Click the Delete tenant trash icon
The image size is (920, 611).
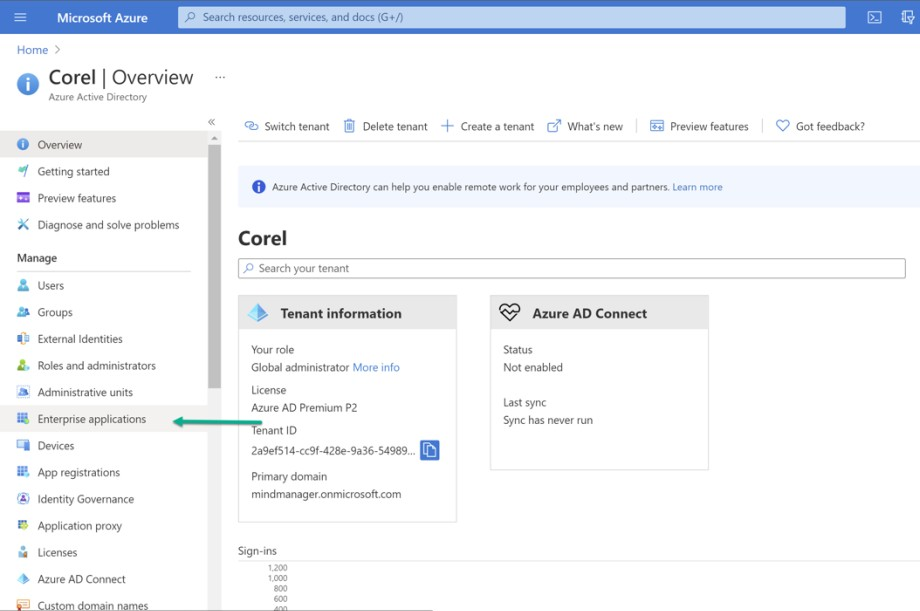(349, 126)
